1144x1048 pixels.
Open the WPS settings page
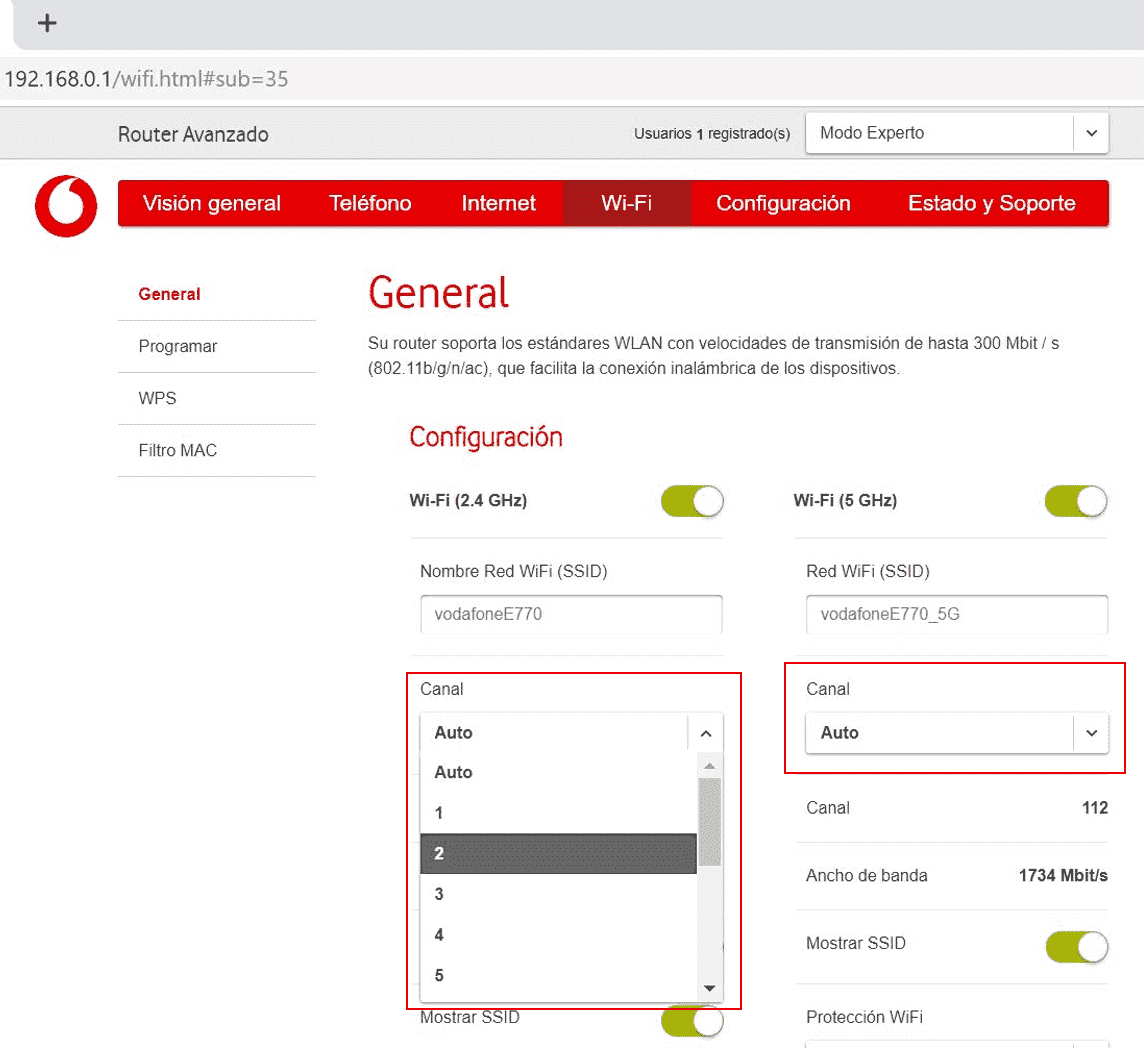click(x=157, y=399)
